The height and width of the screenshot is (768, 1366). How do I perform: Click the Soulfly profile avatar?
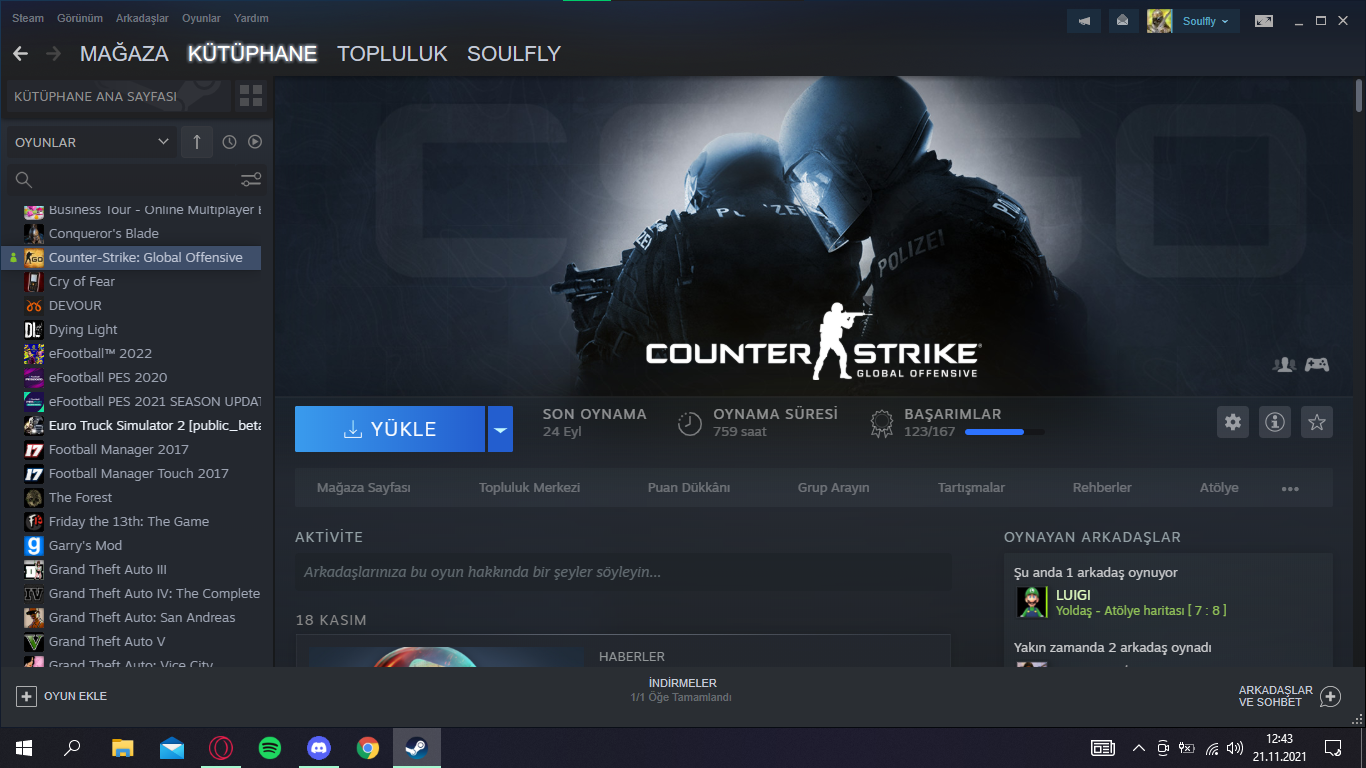point(1160,21)
